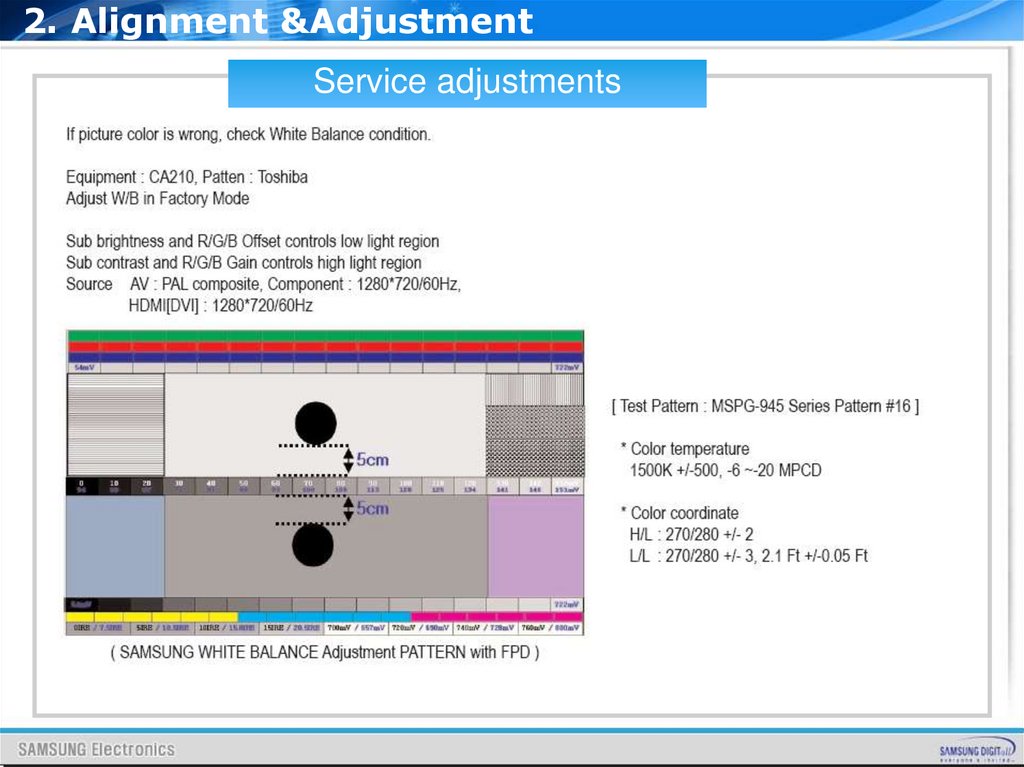
Task: Click the Alignment & Adjustment heading
Action: 279,21
